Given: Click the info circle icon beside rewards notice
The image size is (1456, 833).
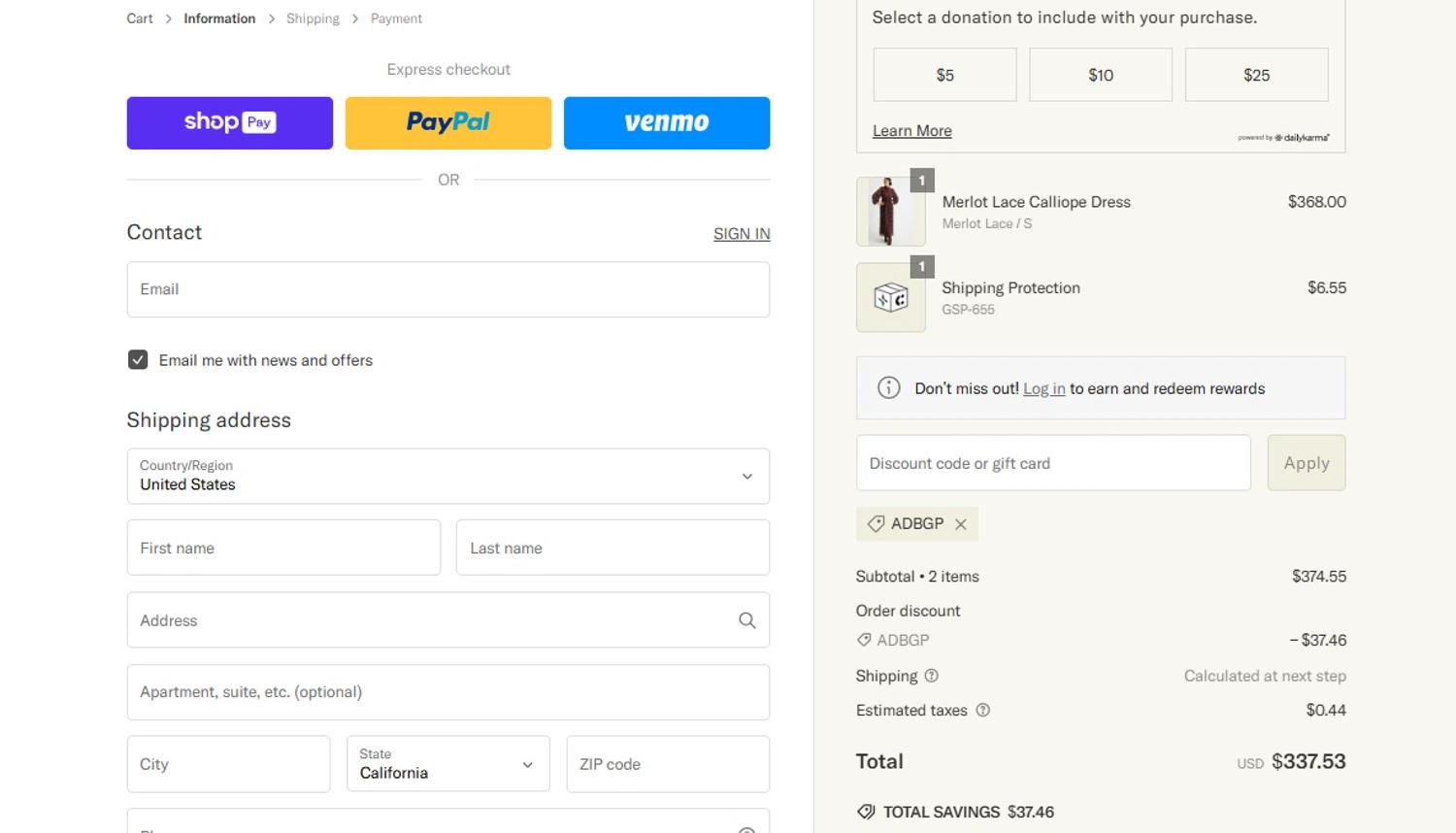Looking at the screenshot, I should (888, 388).
